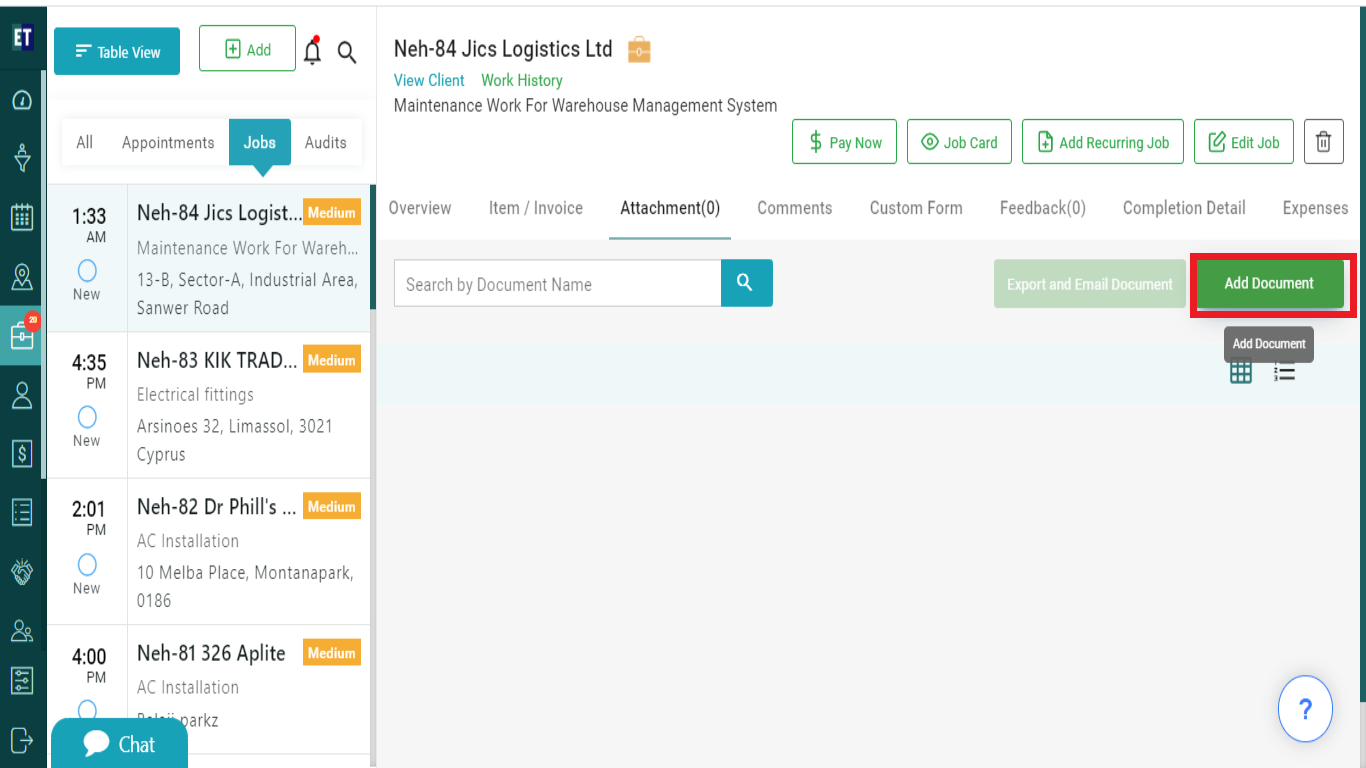Open the ET logo home icon
Image resolution: width=1366 pixels, height=768 pixels.
click(x=22, y=38)
